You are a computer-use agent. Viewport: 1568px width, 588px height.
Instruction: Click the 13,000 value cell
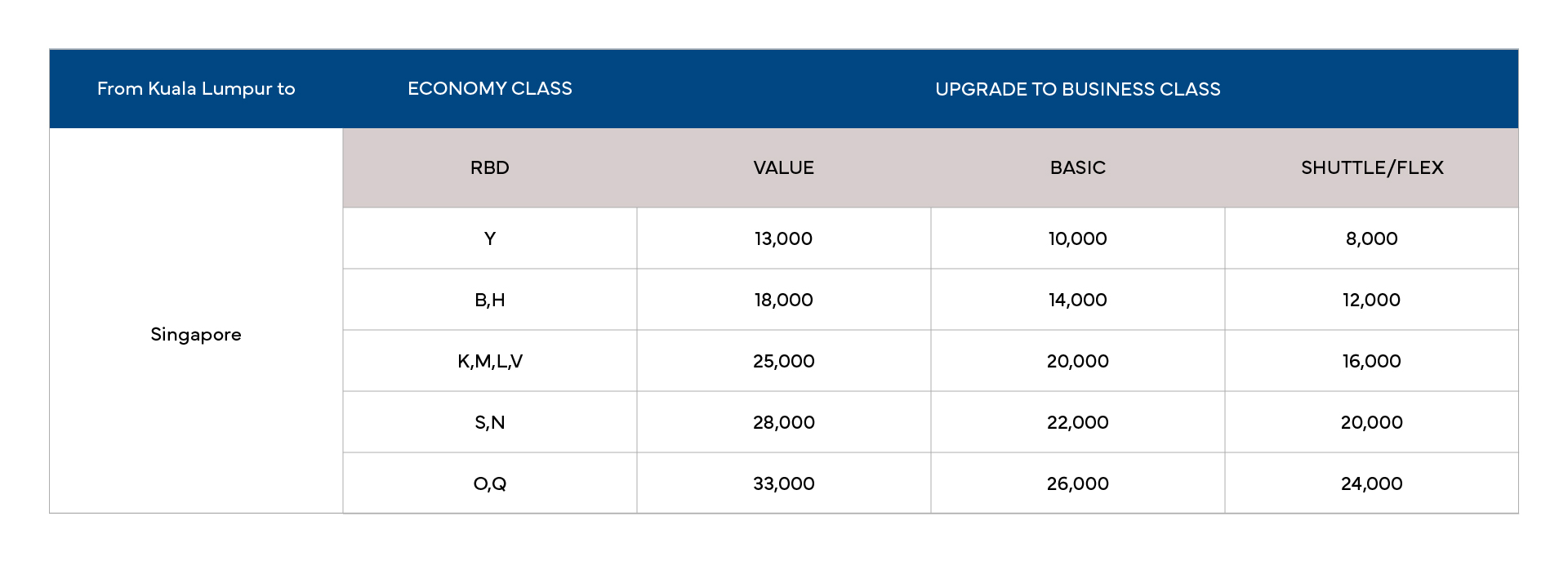click(x=784, y=238)
